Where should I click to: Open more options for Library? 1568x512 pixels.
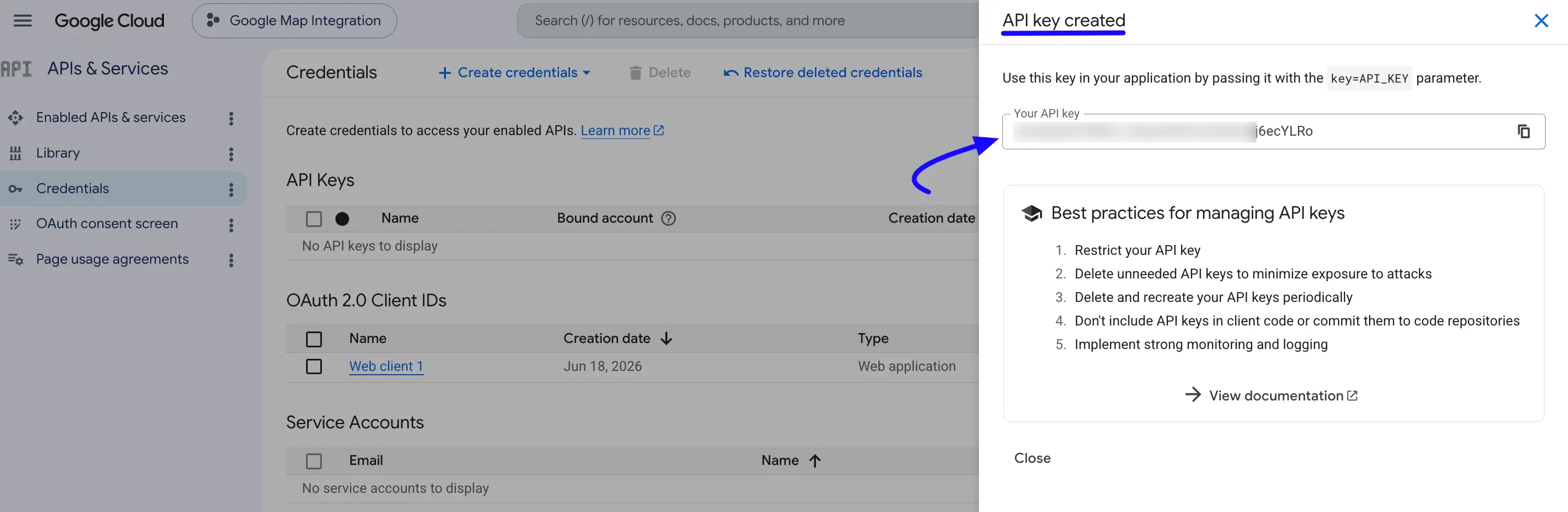tap(231, 154)
